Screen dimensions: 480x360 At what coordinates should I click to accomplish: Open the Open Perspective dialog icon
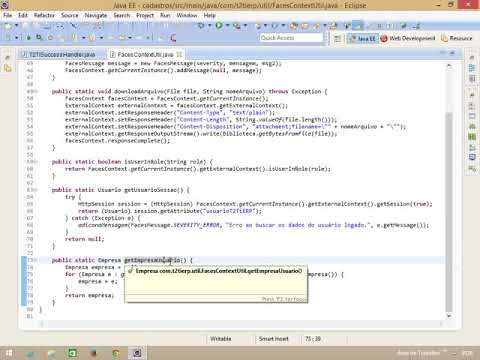click(337, 38)
